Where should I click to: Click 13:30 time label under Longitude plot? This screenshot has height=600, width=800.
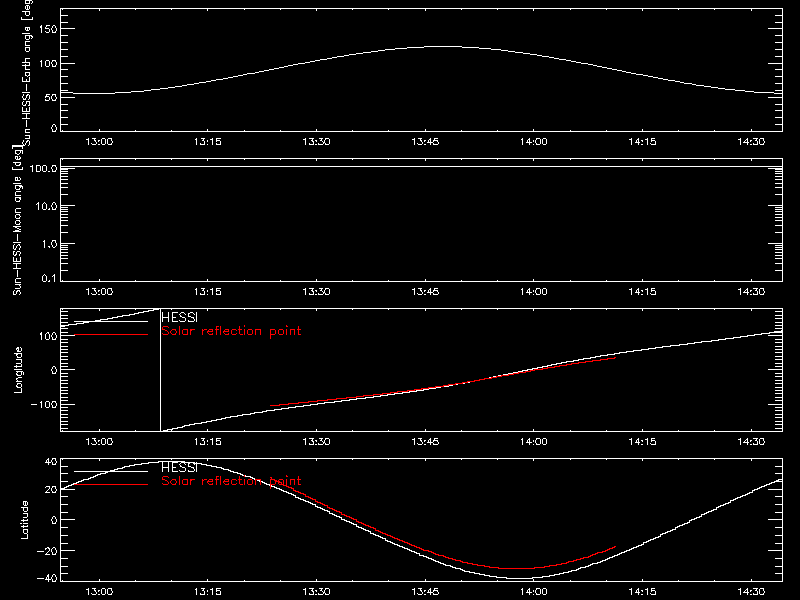[x=316, y=442]
